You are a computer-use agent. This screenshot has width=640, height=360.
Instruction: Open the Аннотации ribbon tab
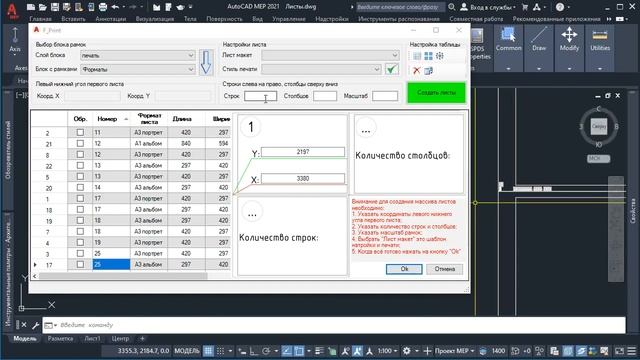tap(111, 19)
